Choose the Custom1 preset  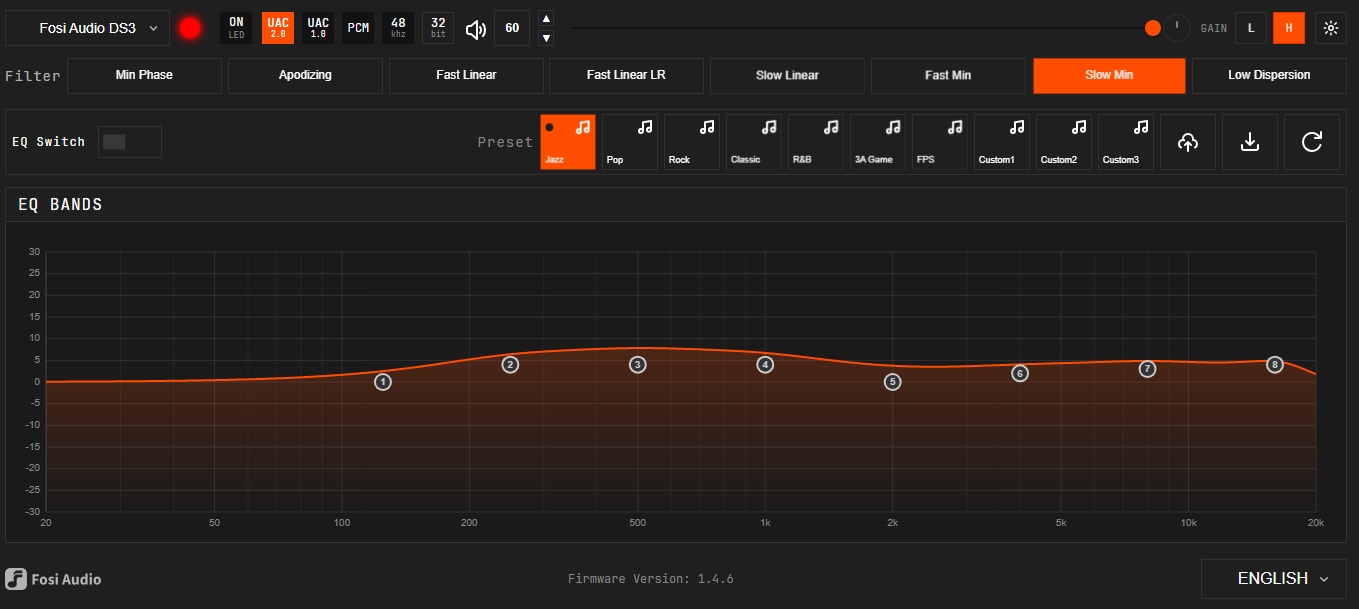[x=1001, y=142]
